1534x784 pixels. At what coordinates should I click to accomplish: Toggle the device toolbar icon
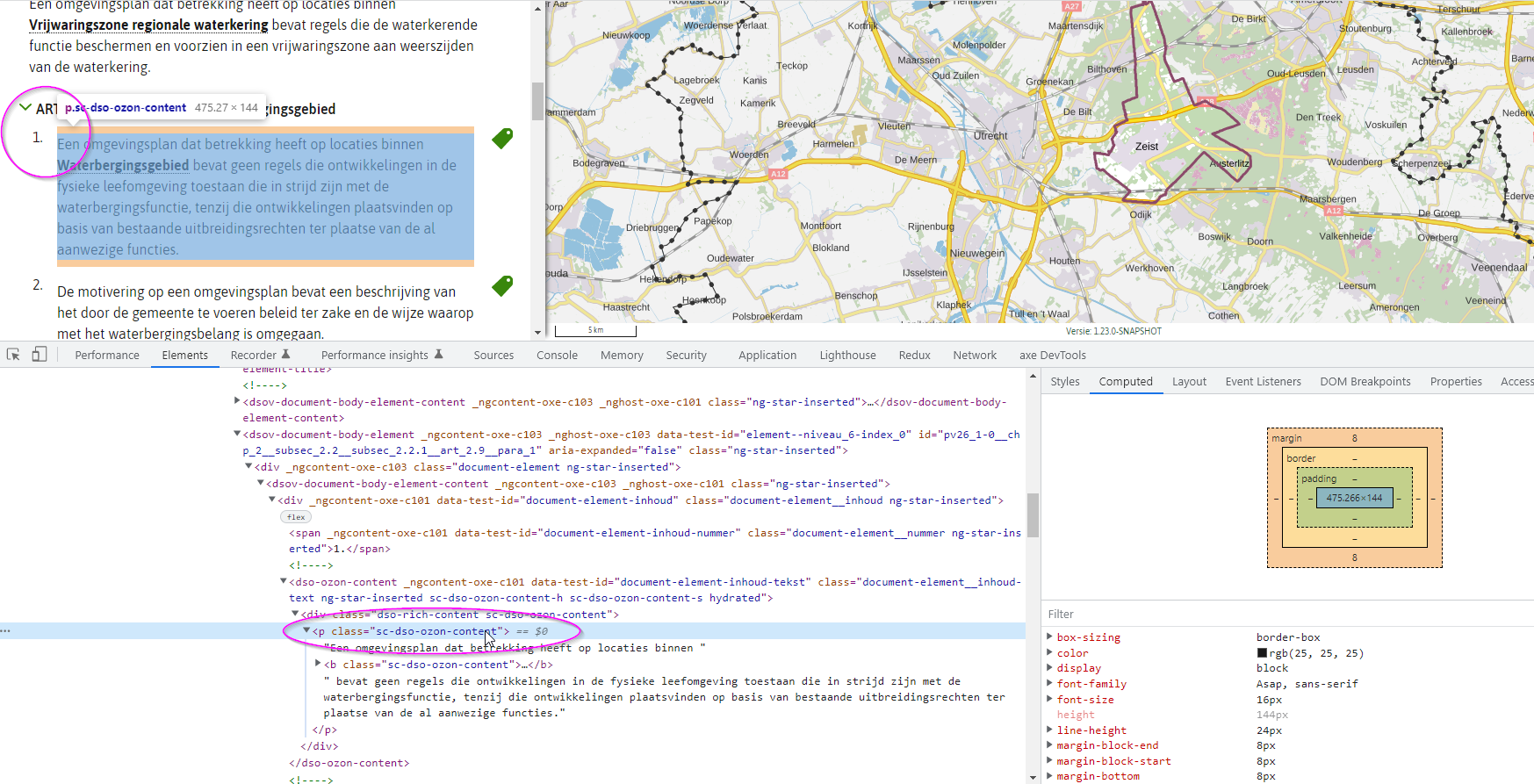(x=40, y=355)
